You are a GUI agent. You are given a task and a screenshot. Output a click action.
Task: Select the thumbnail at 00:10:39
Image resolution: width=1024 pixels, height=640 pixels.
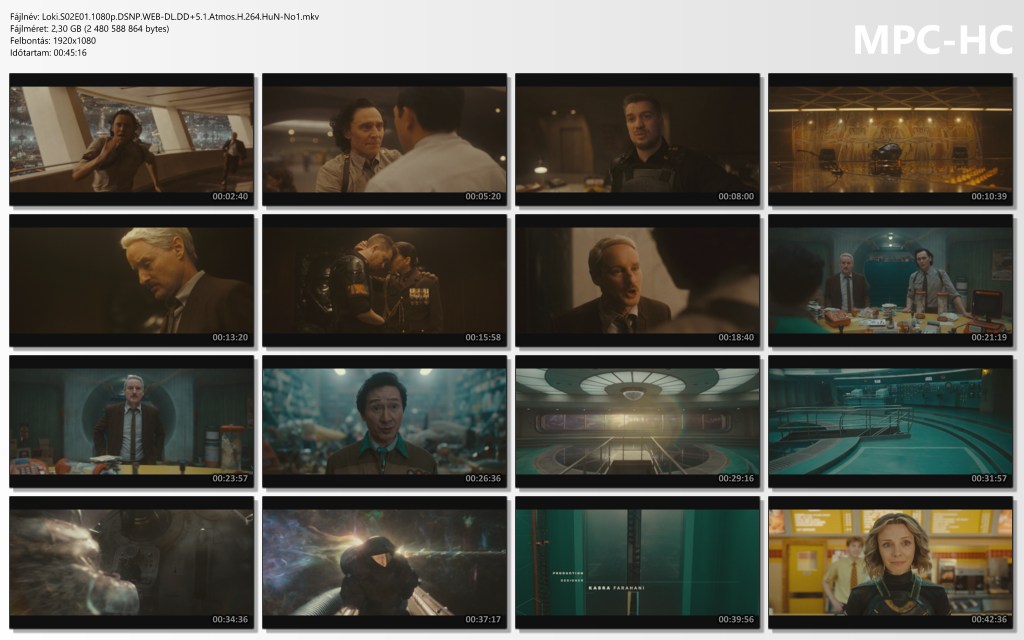click(x=891, y=139)
